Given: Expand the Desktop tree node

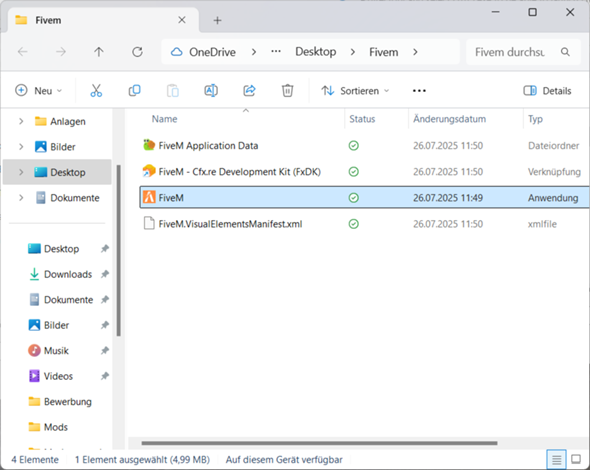Looking at the screenshot, I should pos(21,172).
